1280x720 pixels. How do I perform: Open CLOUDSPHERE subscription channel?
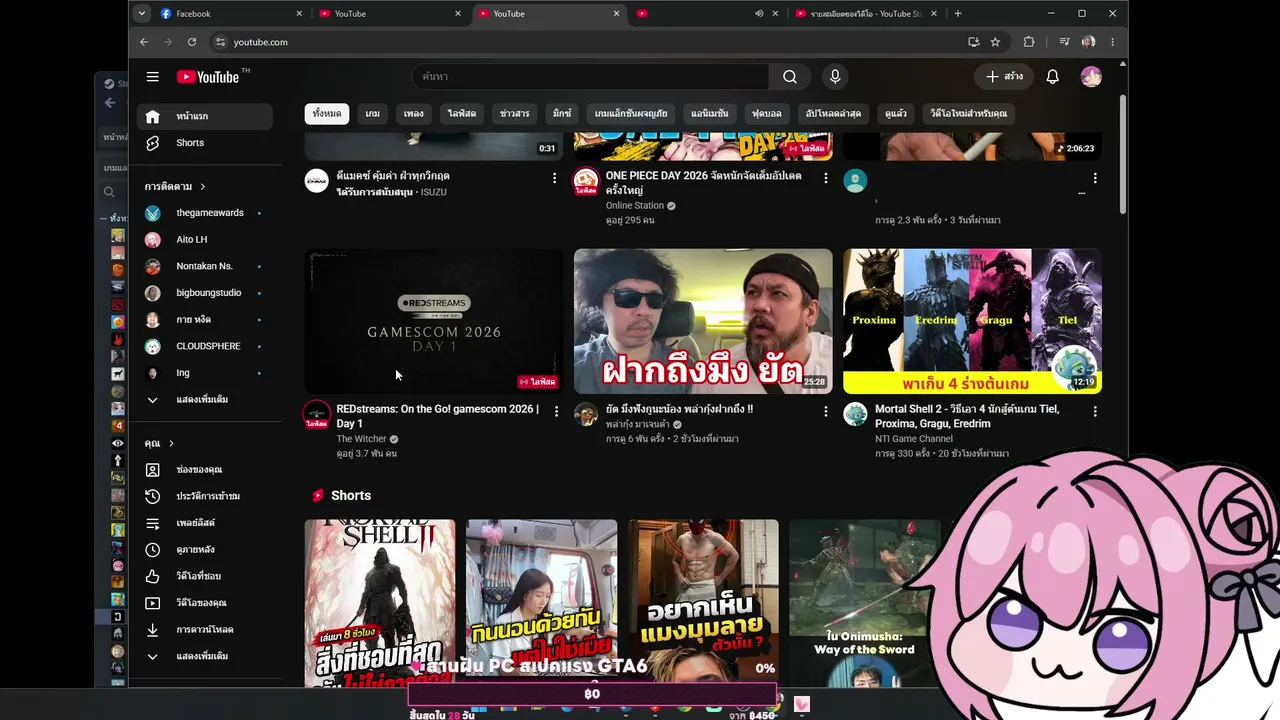pos(204,346)
